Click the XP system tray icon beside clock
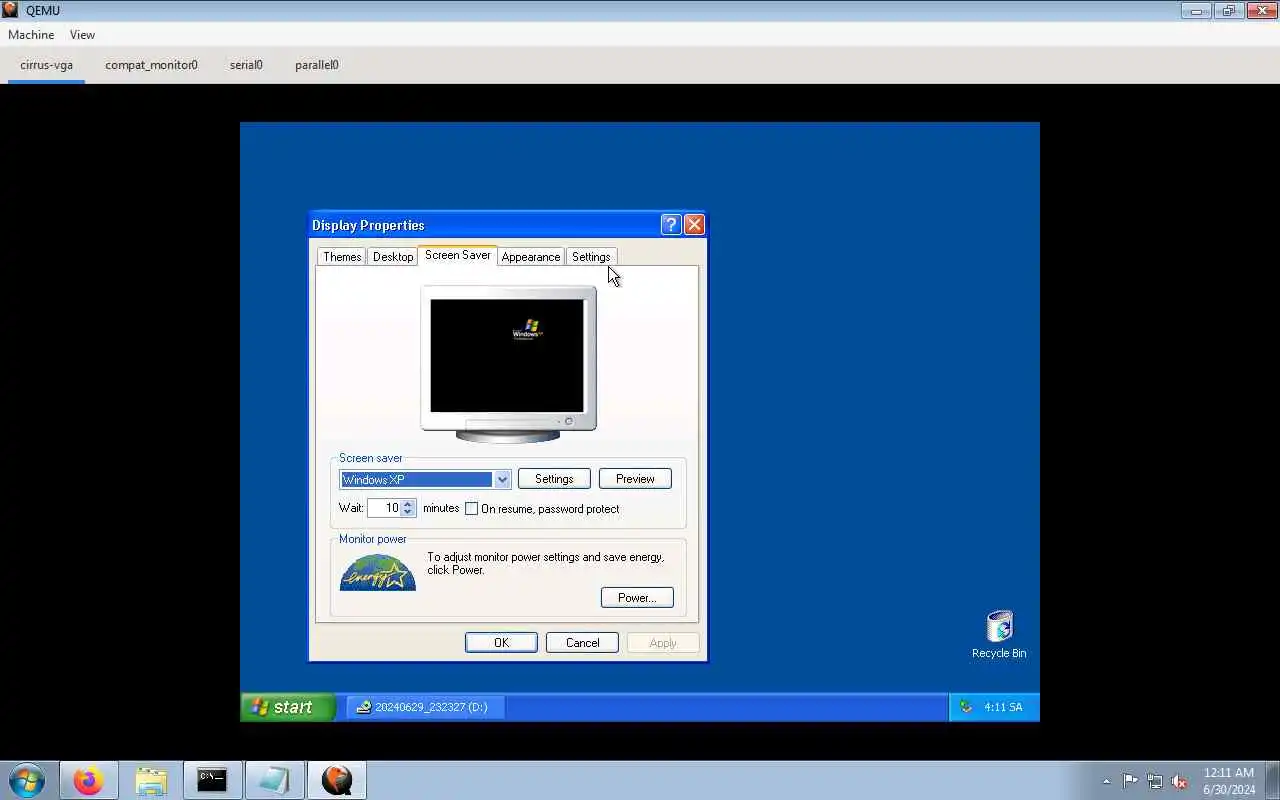Screen dimensions: 1280x800 (x=966, y=707)
